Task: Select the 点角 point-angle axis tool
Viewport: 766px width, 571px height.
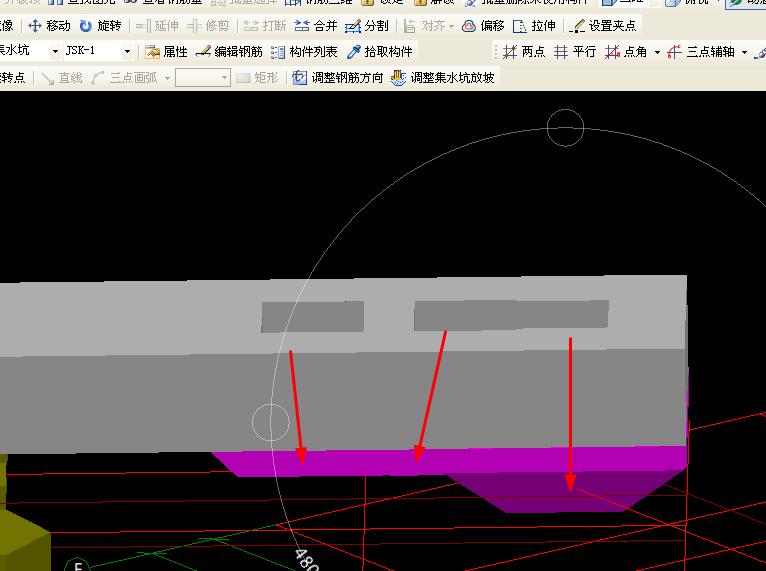Action: click(x=626, y=51)
